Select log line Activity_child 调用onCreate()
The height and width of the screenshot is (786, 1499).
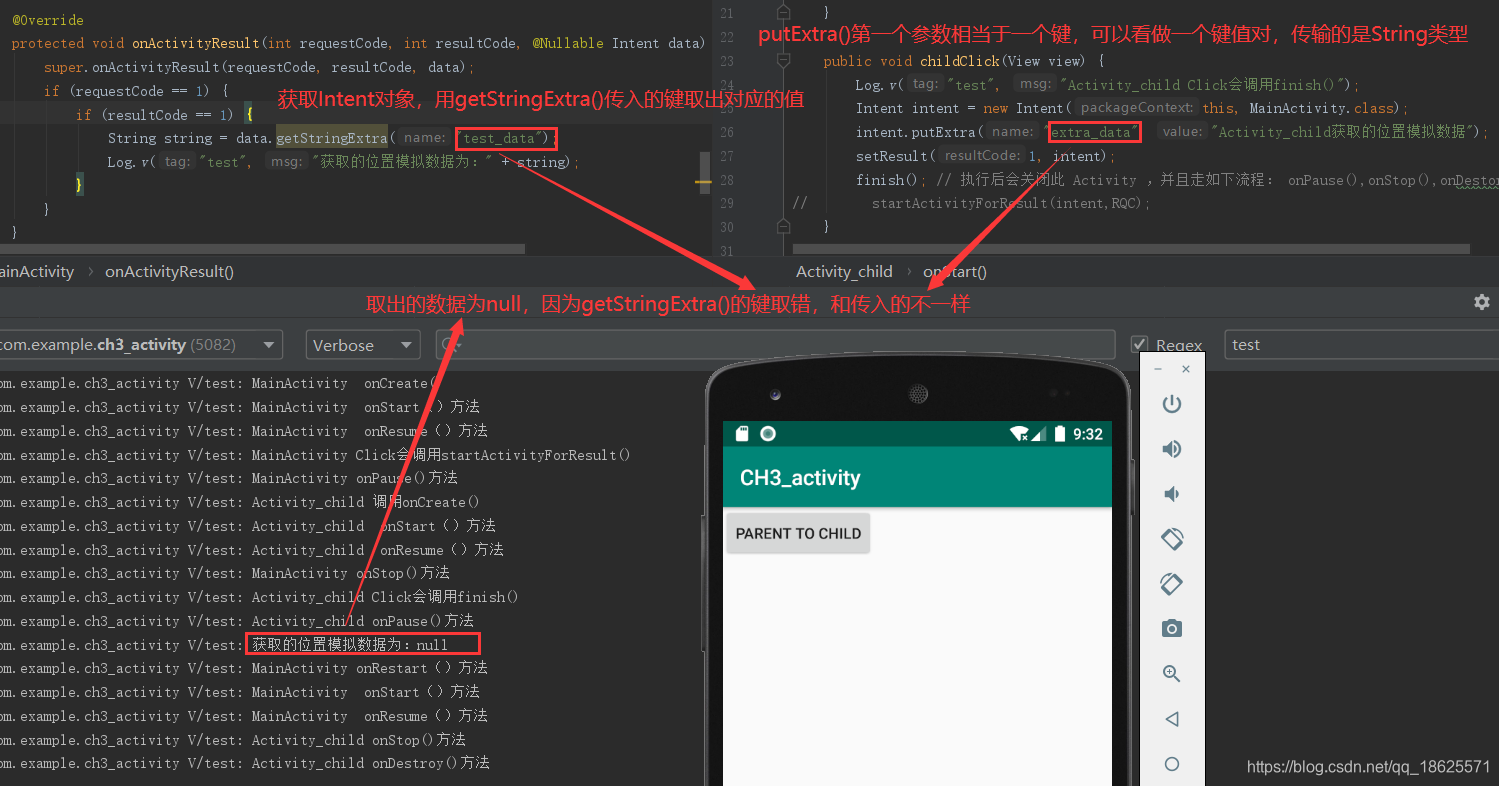(x=240, y=502)
